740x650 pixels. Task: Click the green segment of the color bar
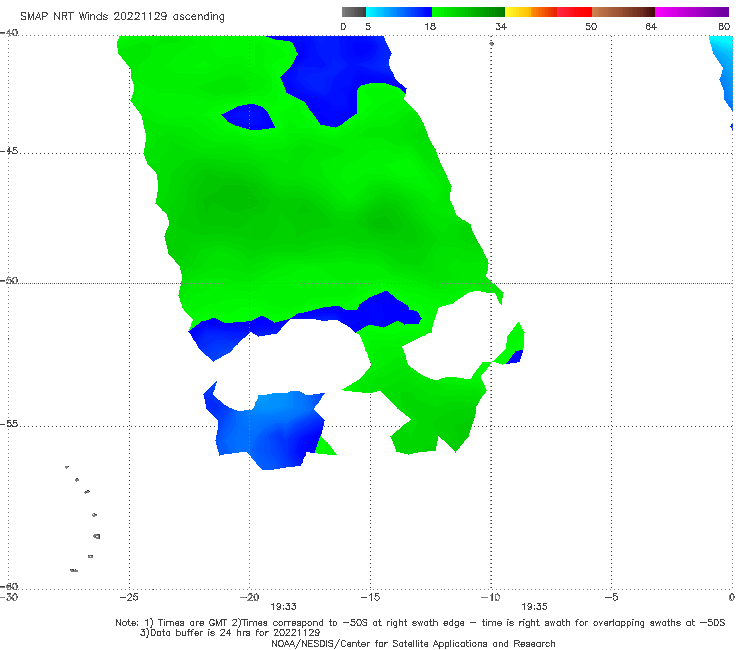pos(468,12)
